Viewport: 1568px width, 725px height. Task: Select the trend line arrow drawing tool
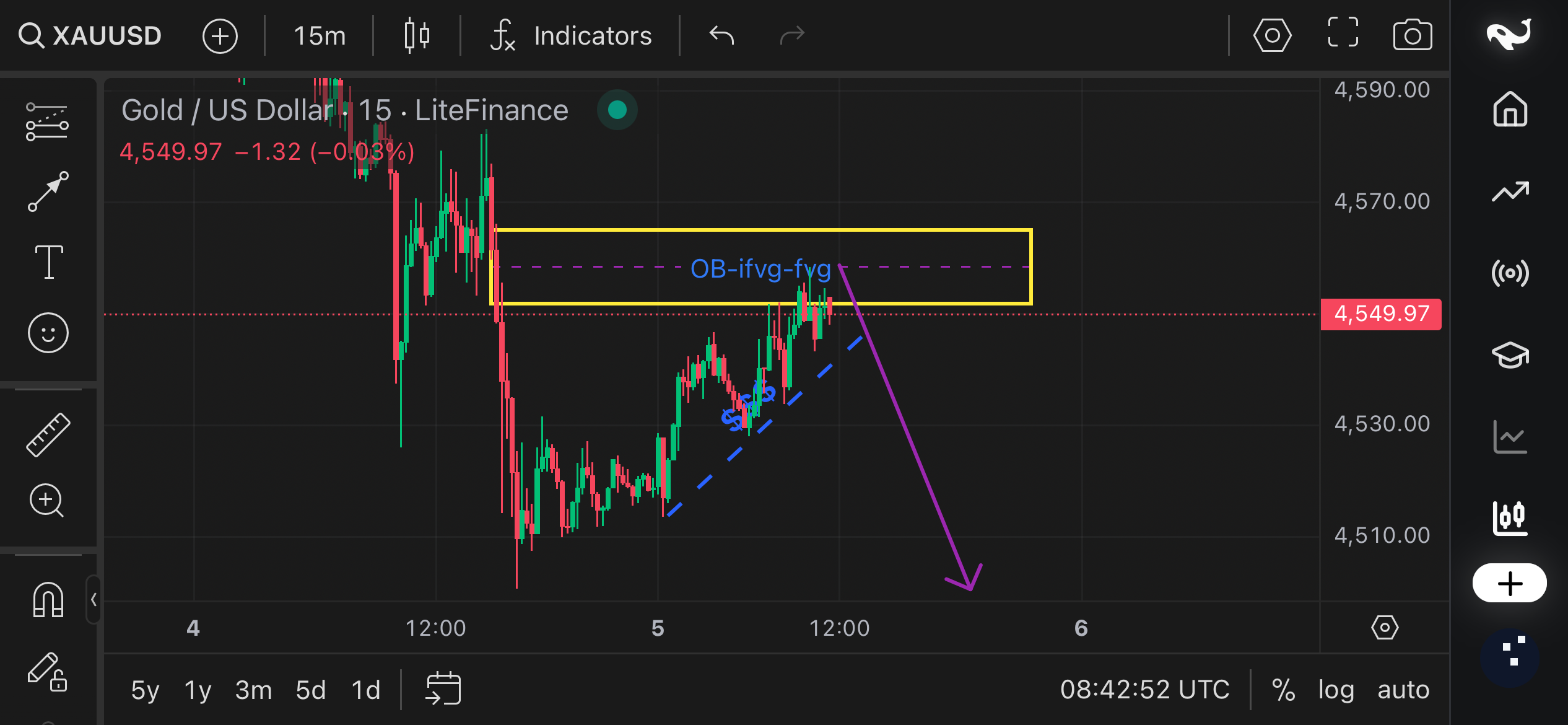pyautogui.click(x=48, y=192)
